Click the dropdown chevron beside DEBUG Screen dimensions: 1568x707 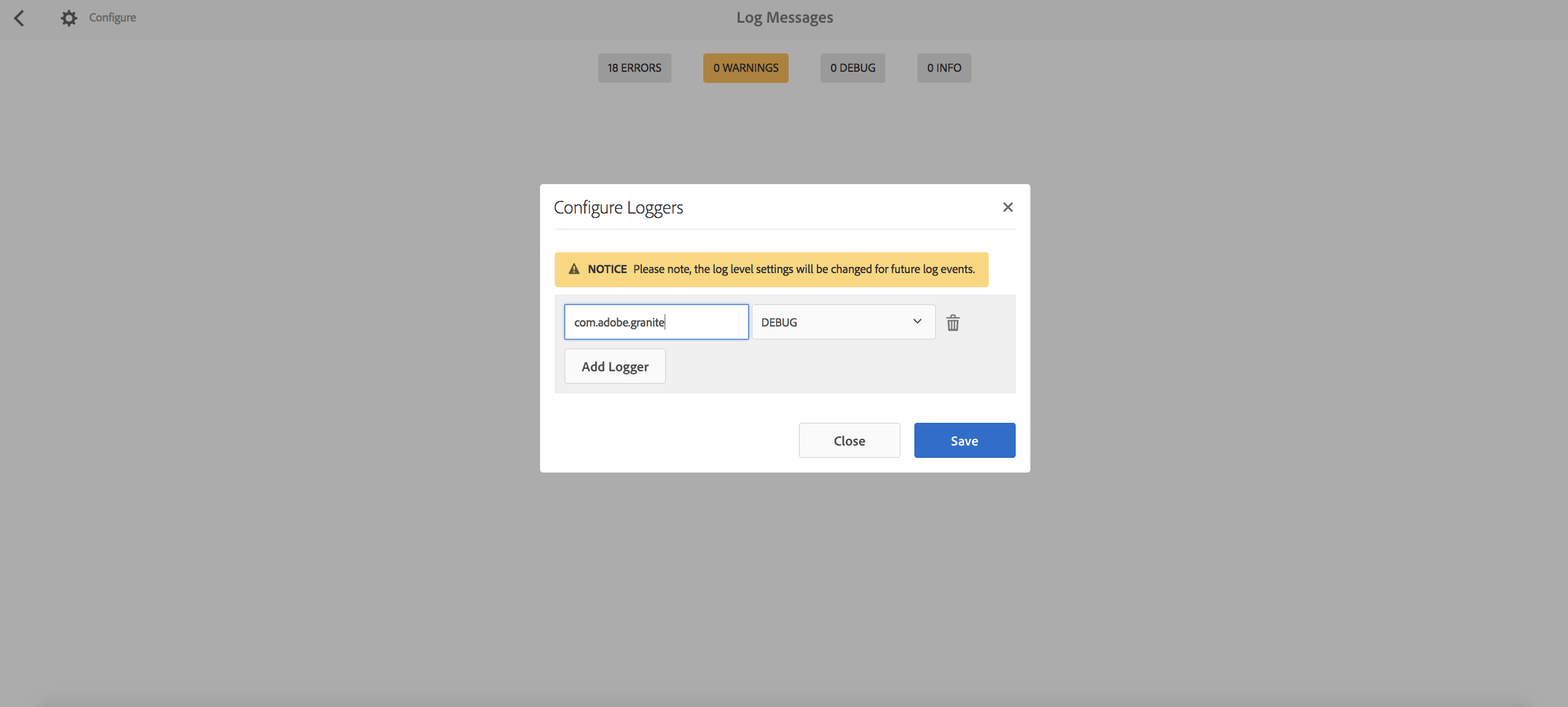point(917,322)
